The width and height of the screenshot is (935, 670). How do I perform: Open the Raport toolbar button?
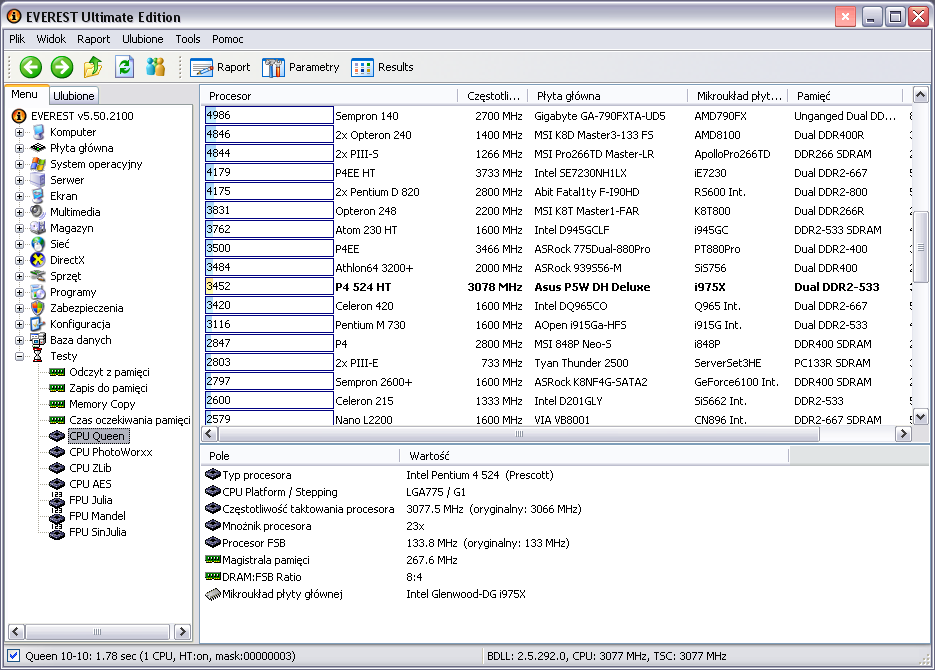[x=220, y=67]
